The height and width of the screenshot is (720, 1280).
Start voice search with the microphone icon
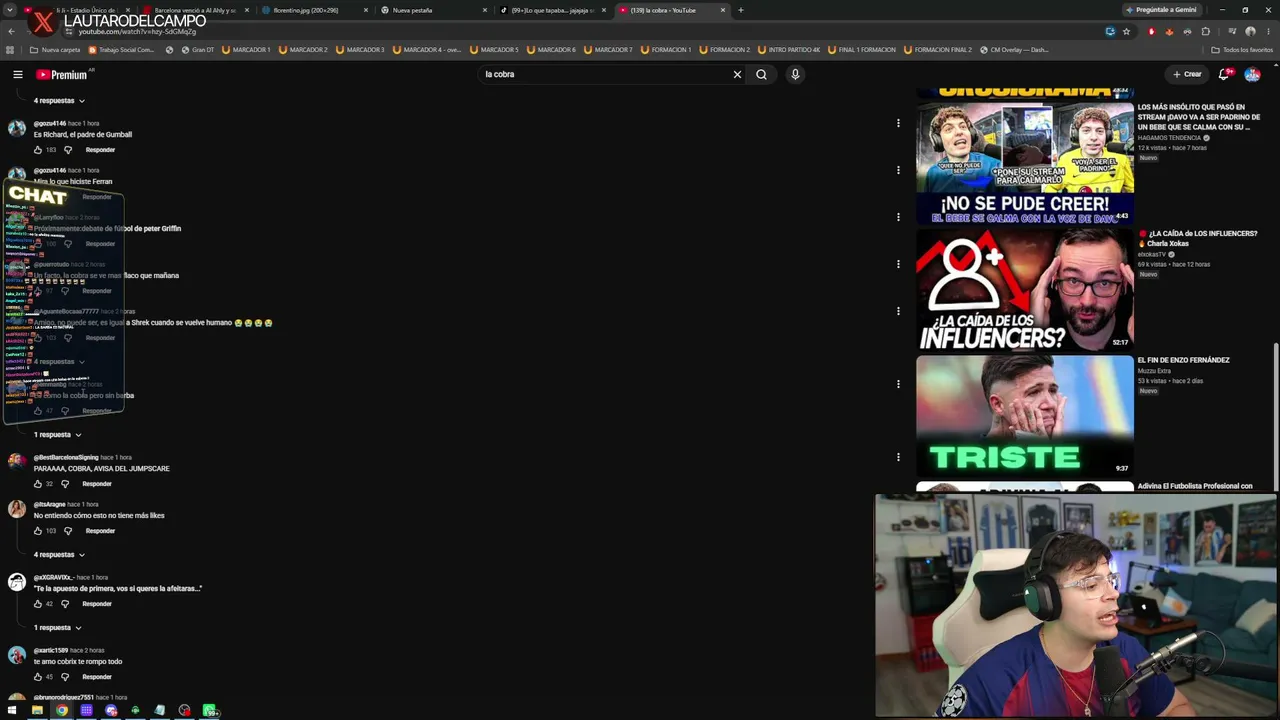pos(795,74)
